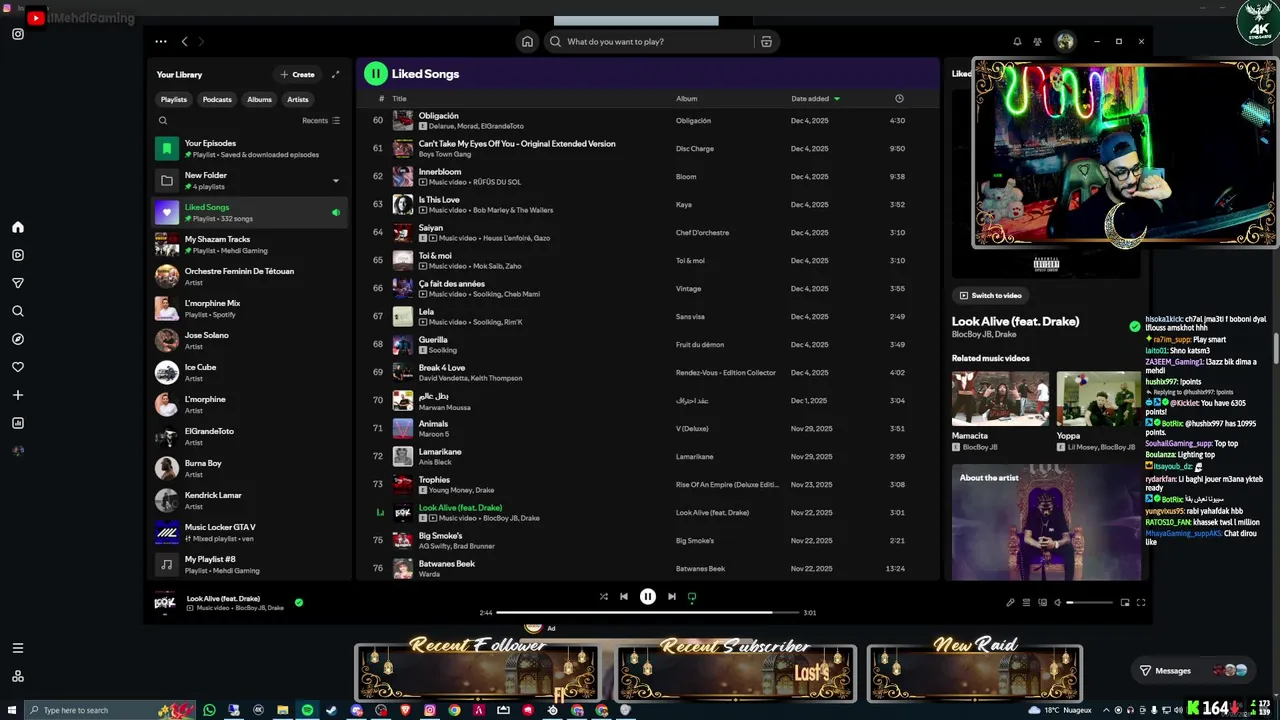Open the three-dot Spotify app menu
This screenshot has width=1280, height=720.
tap(161, 42)
